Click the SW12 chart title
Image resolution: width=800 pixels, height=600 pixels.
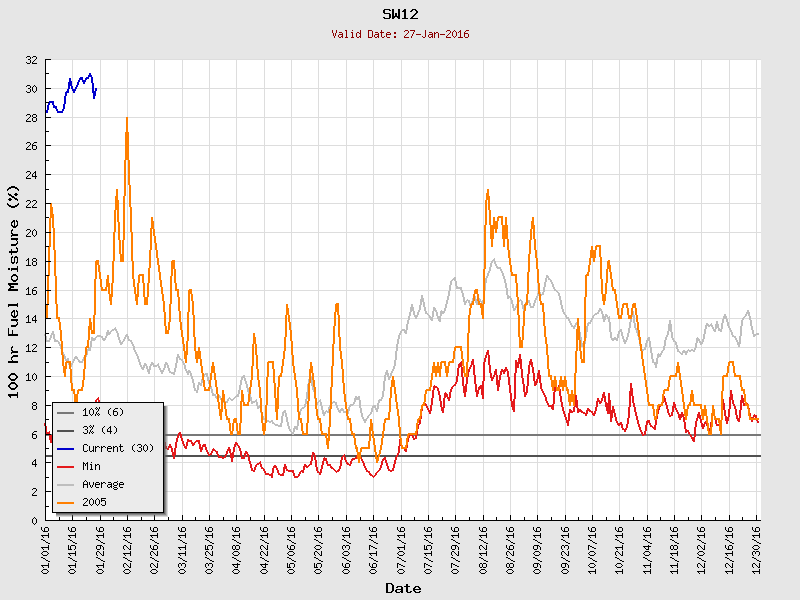(x=400, y=14)
